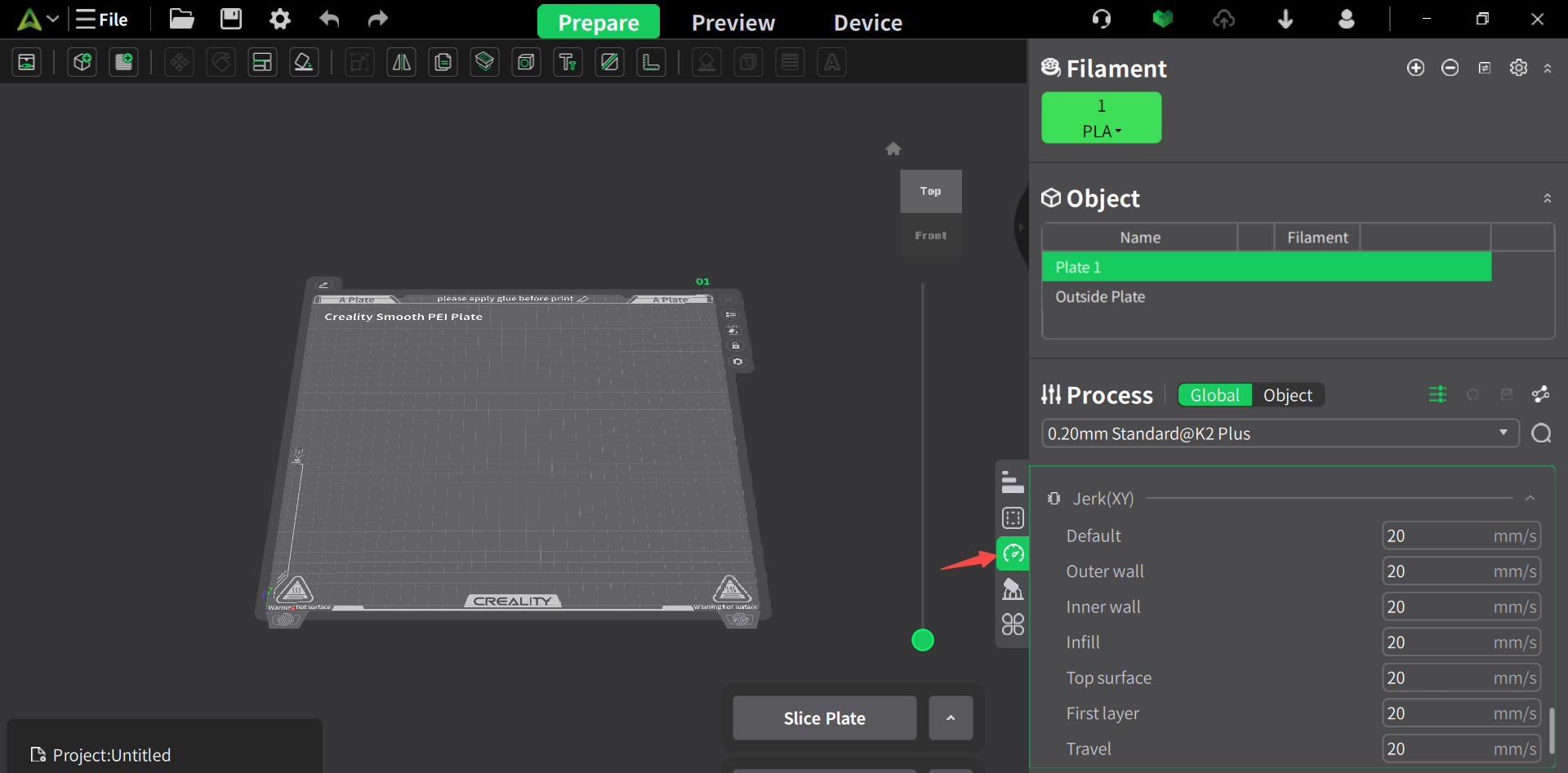Switch to the Preview tab
Viewport: 1568px width, 773px height.
(733, 23)
